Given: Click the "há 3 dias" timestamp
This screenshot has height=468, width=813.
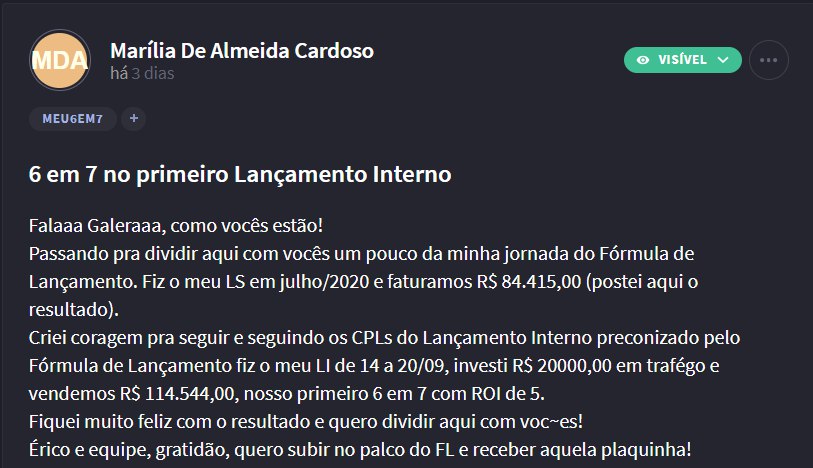Looking at the screenshot, I should (142, 74).
